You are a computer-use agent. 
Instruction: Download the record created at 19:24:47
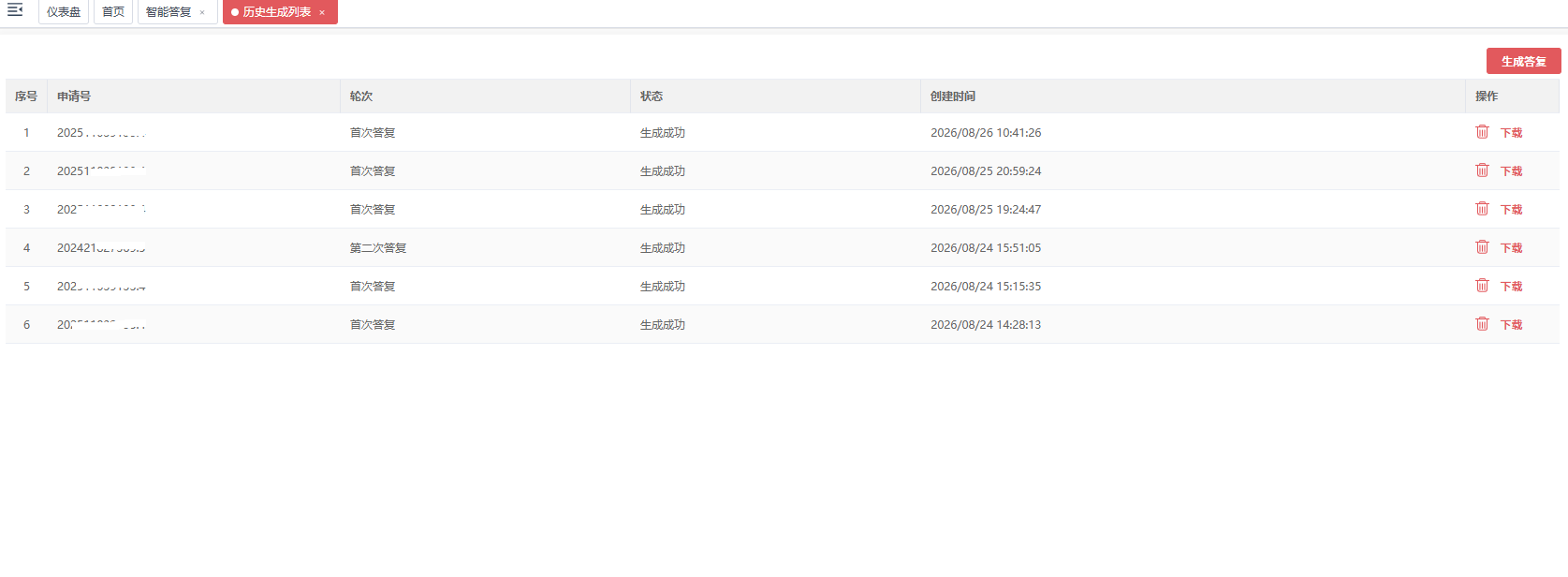(1511, 210)
